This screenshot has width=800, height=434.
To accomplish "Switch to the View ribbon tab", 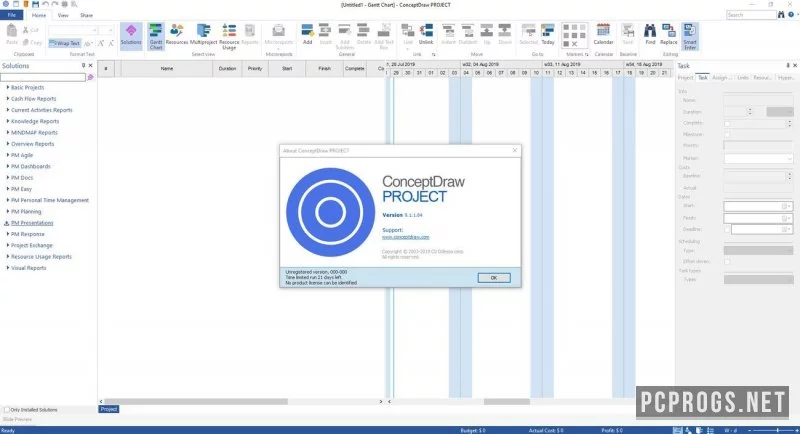I will (x=63, y=15).
